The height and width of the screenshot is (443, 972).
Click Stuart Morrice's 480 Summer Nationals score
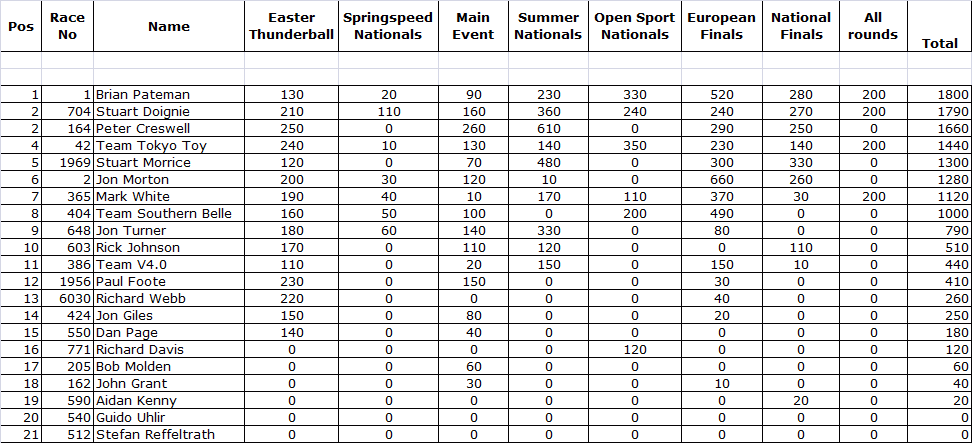tap(547, 163)
